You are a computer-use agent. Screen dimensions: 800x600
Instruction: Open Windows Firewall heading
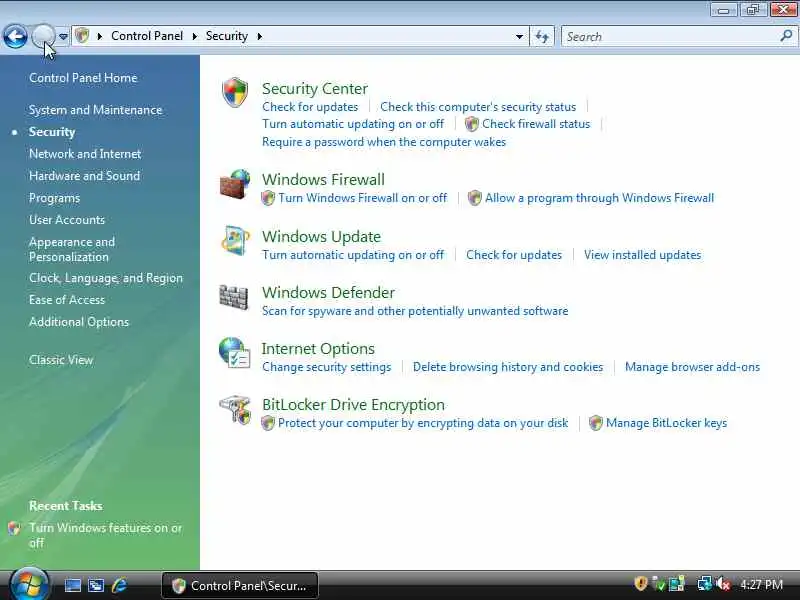pos(323,180)
